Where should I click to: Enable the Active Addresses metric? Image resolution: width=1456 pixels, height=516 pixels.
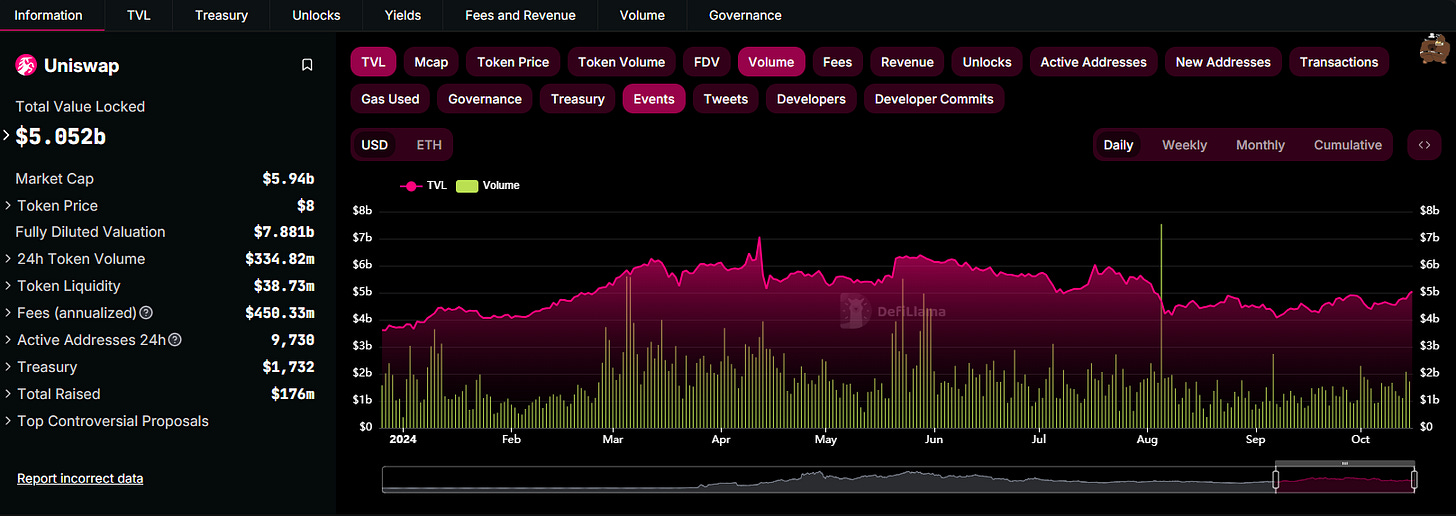(x=1093, y=62)
